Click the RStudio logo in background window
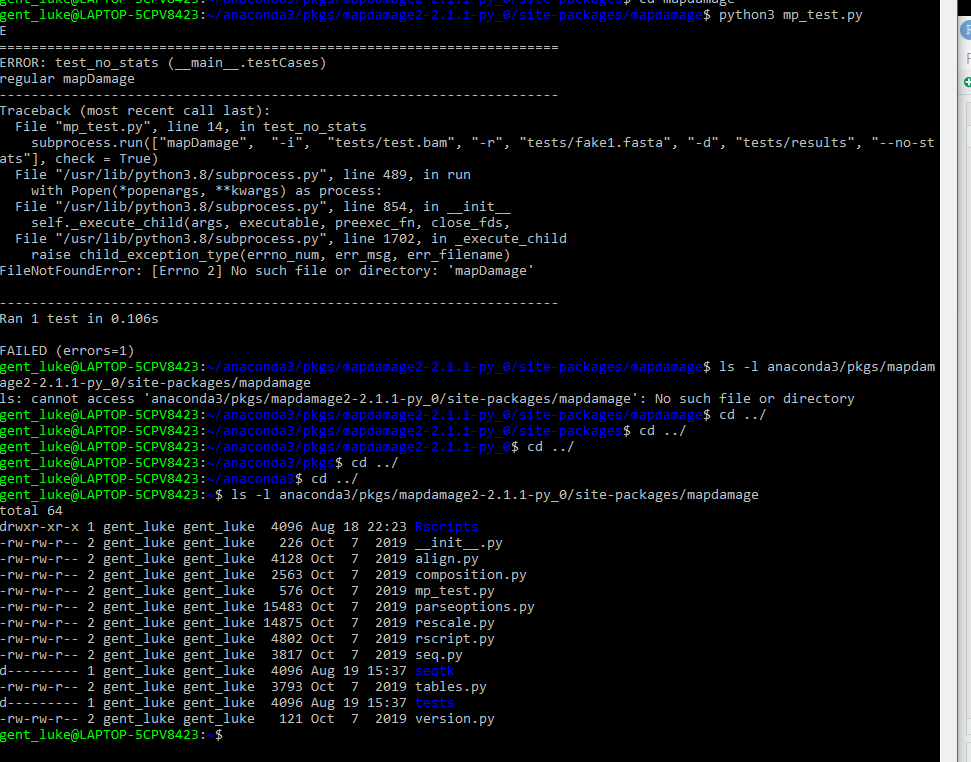 click(966, 30)
